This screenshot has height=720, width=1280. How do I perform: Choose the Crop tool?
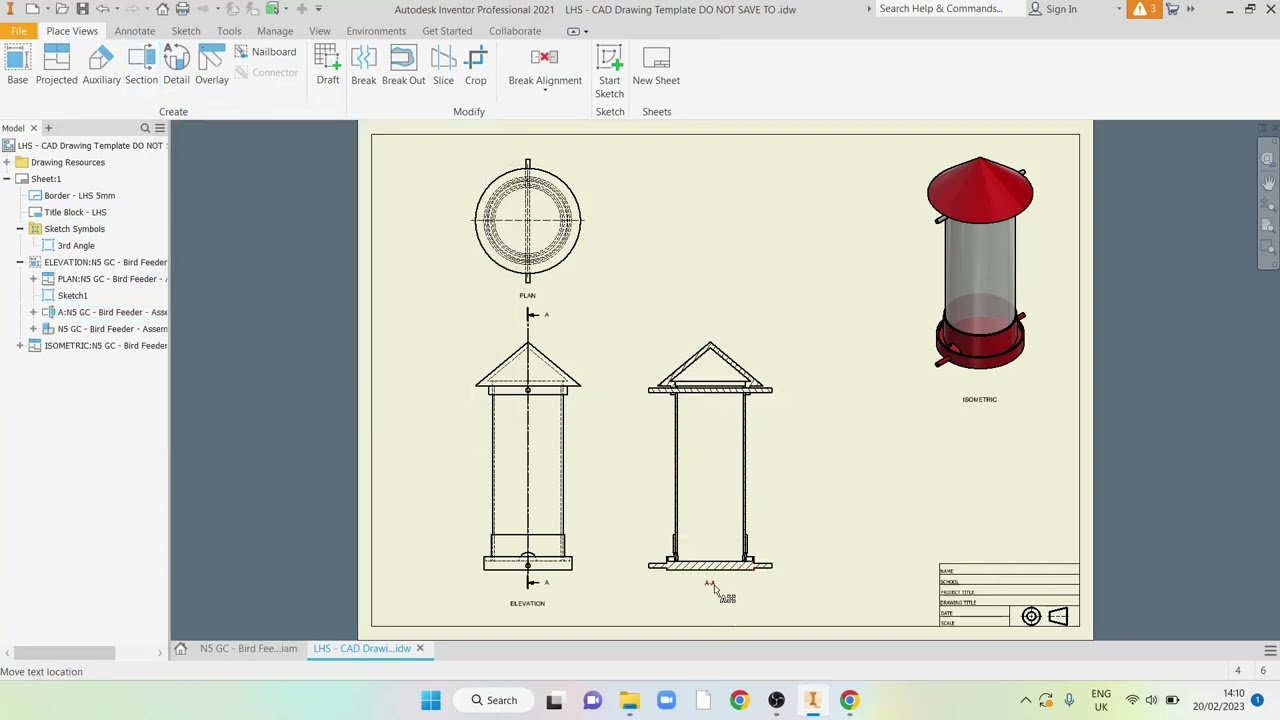coord(475,66)
